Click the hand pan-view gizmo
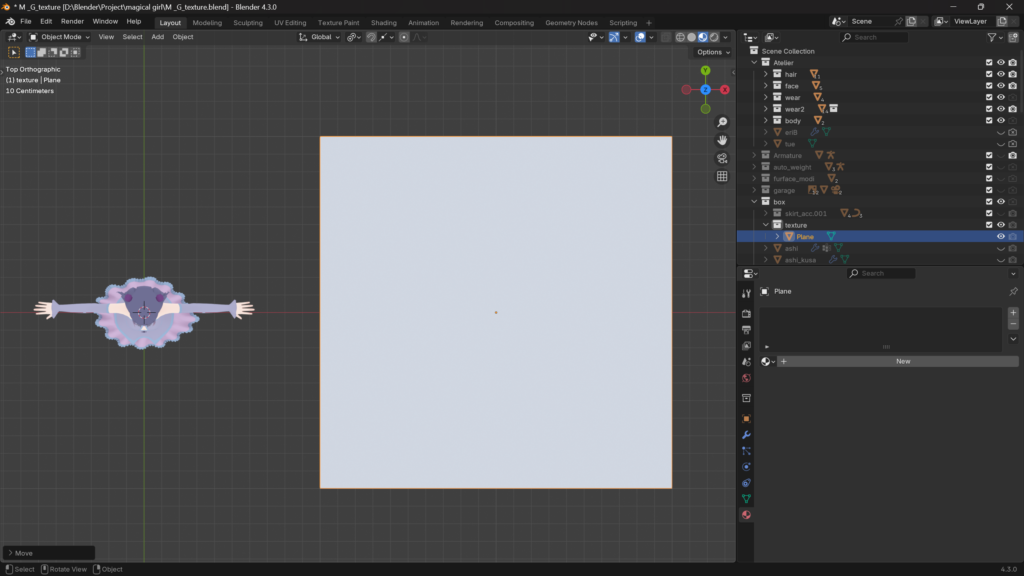1024x576 pixels. pyautogui.click(x=722, y=140)
